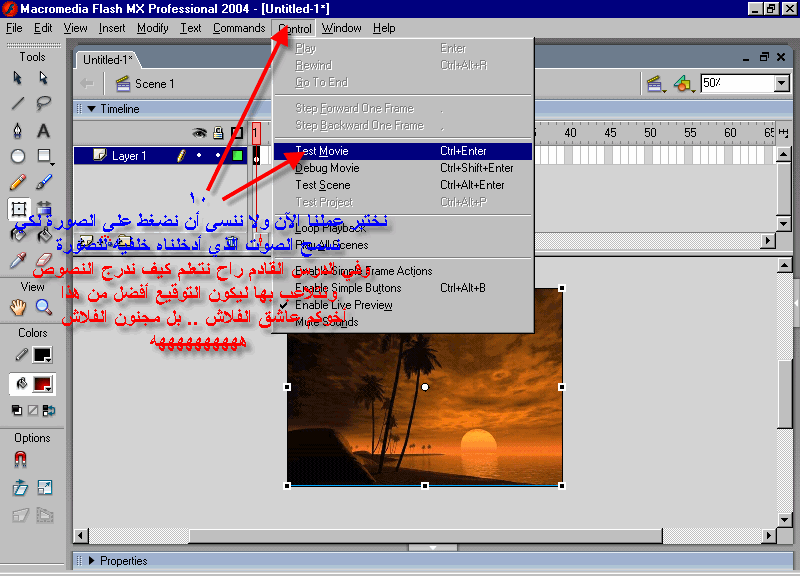This screenshot has height=576, width=800.
Task: Select the Line tool
Action: [18, 104]
